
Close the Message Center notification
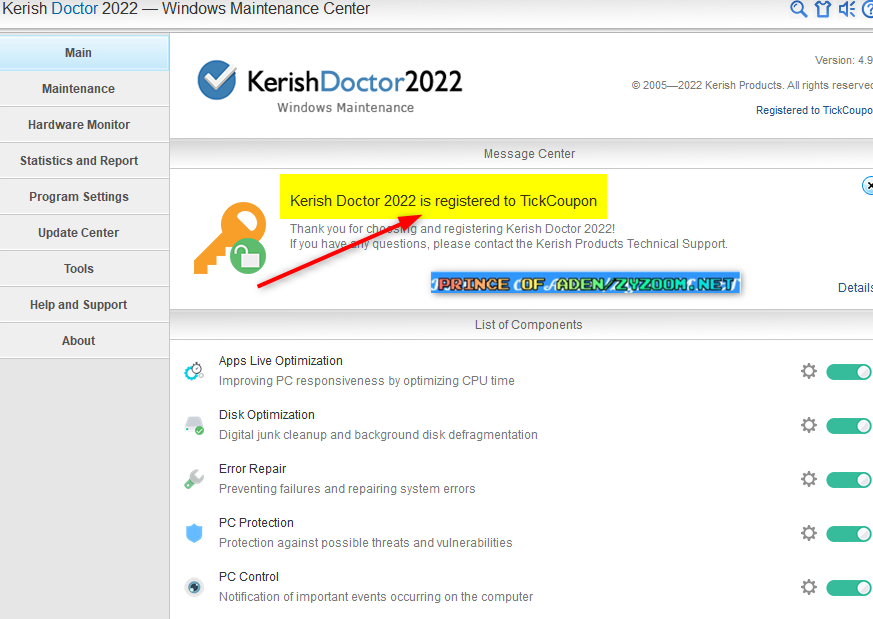point(867,185)
